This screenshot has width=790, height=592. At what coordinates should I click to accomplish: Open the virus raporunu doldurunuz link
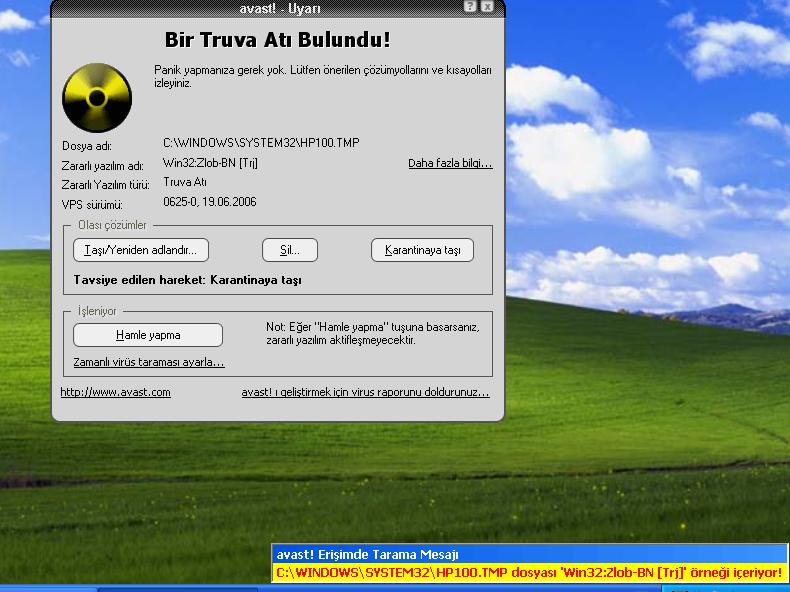(365, 392)
